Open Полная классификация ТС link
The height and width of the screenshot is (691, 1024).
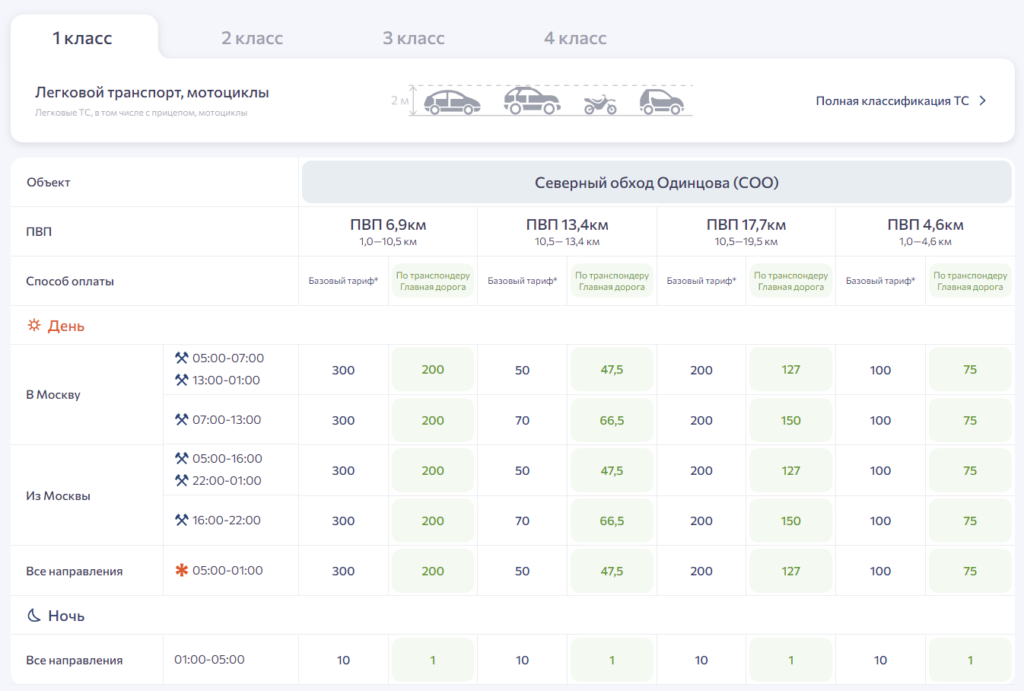(892, 101)
